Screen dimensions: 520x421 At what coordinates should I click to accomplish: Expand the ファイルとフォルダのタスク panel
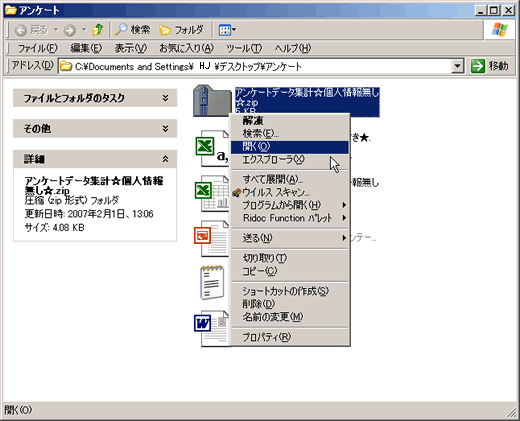(95, 98)
